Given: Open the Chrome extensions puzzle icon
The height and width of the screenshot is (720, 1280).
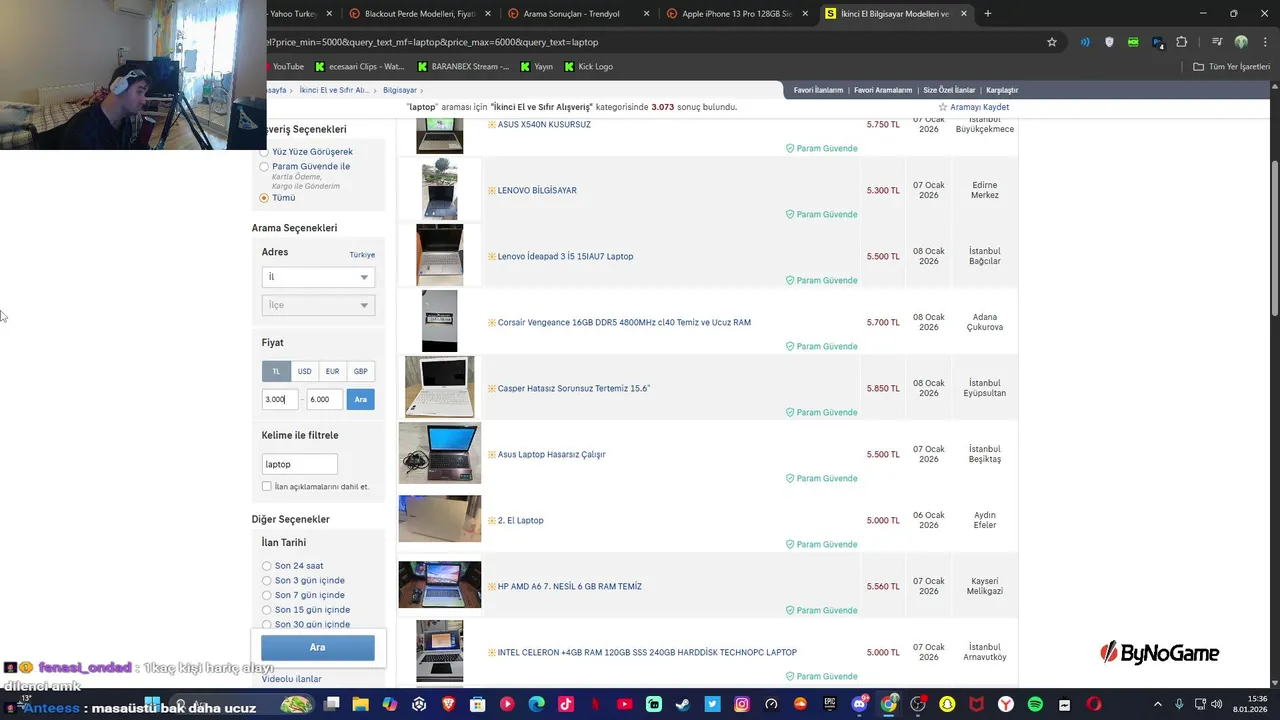Looking at the screenshot, I should pyautogui.click(x=1181, y=42).
